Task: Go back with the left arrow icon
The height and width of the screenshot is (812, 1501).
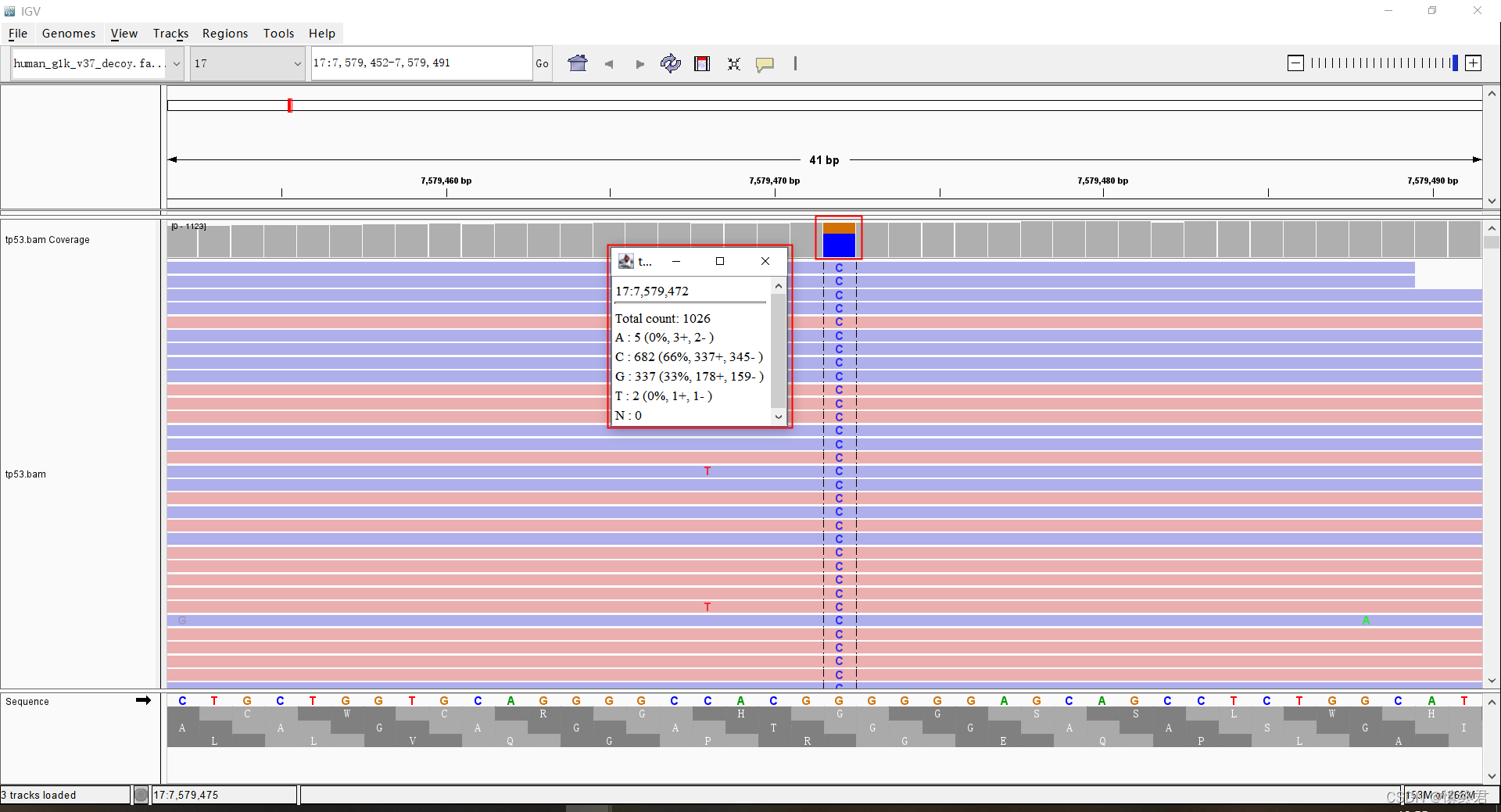Action: tap(609, 64)
